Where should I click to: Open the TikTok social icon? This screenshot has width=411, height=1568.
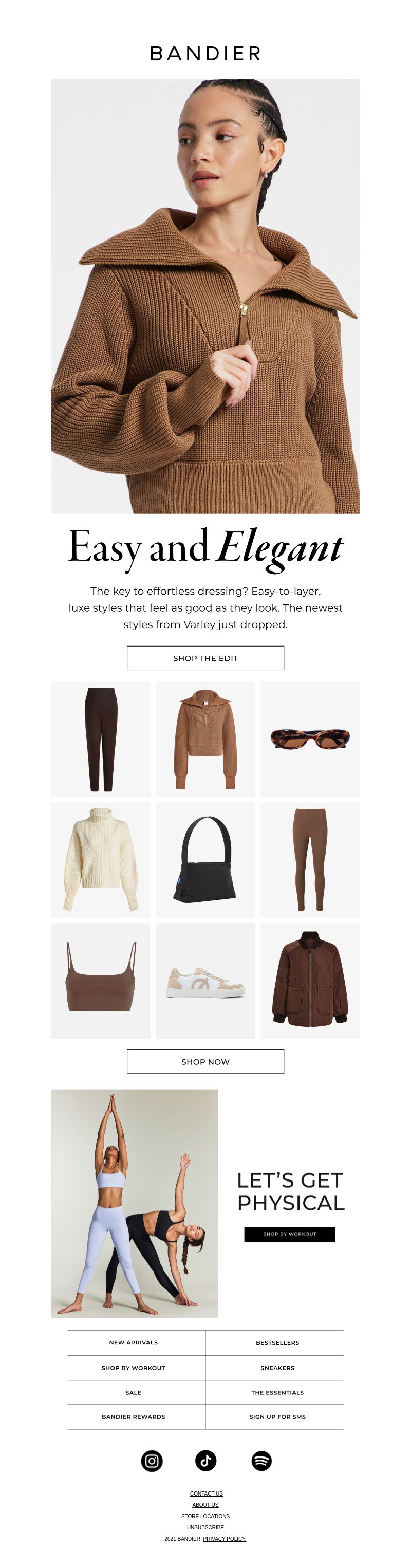tap(206, 1460)
